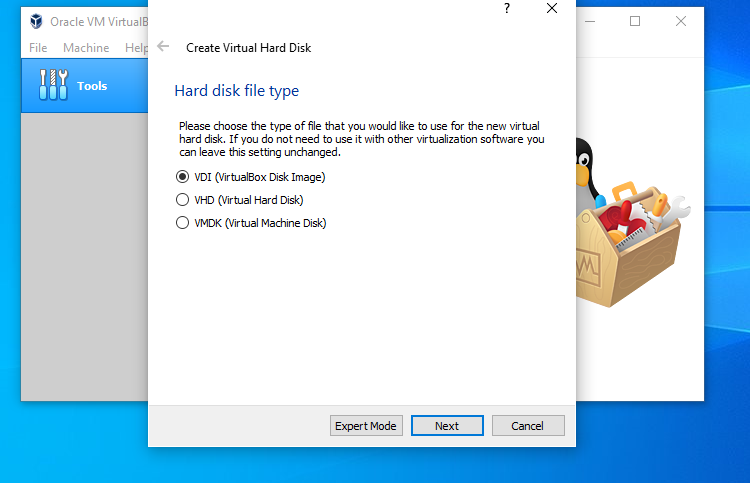Minimize the VirtualBox Manager window
Screen dimensions: 750x483
[590, 22]
